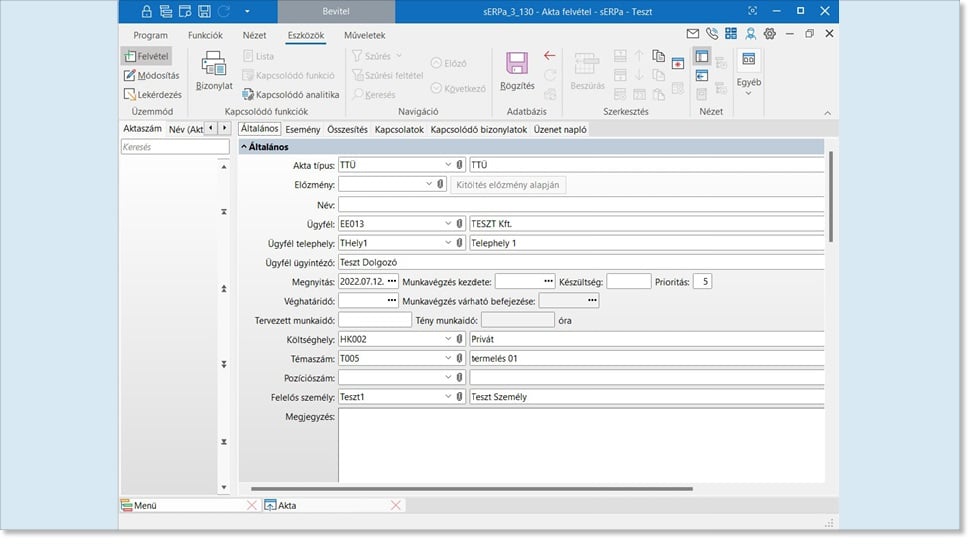The height and width of the screenshot is (550, 980).
Task: Open the Megnyitás date picker button
Action: (391, 282)
